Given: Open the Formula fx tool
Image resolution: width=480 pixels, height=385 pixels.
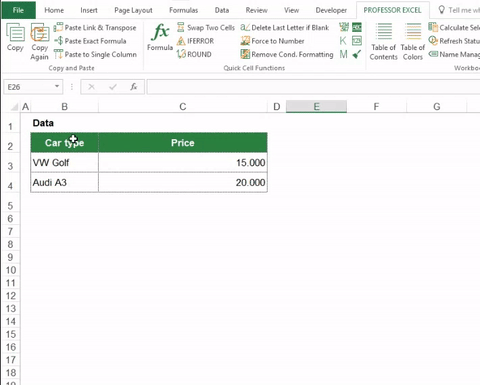Looking at the screenshot, I should [x=160, y=37].
